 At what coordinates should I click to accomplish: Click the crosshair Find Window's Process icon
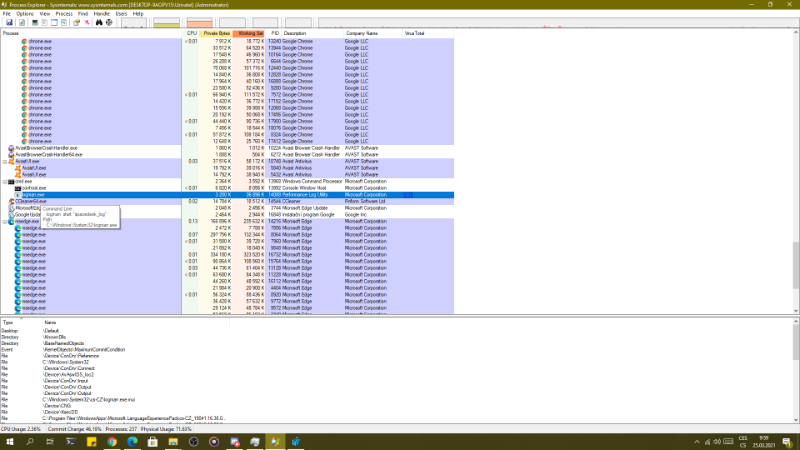click(x=109, y=22)
